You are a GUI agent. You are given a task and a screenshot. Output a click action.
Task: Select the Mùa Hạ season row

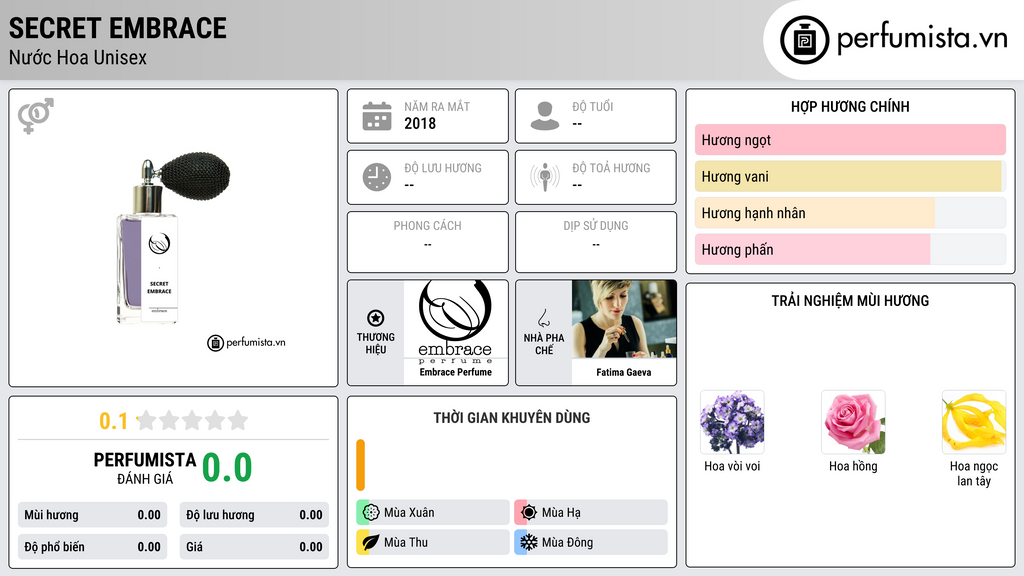(591, 512)
